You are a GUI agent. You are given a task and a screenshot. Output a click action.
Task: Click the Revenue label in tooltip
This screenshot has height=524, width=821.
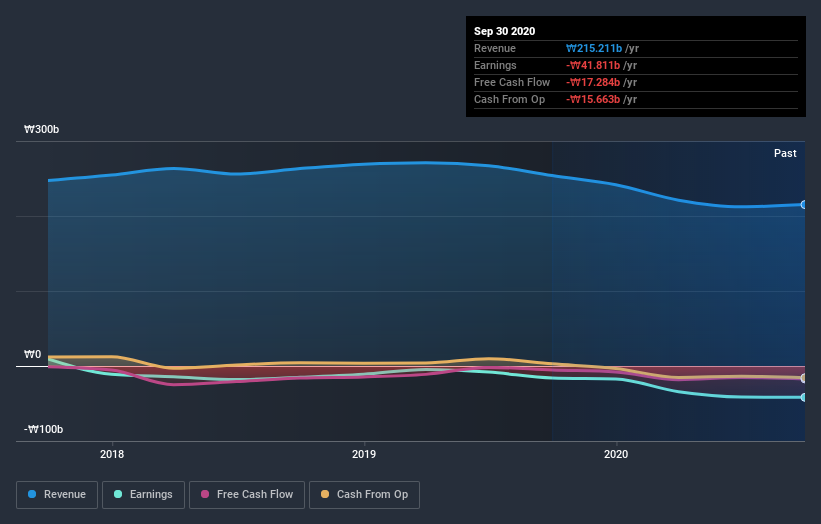(x=495, y=48)
